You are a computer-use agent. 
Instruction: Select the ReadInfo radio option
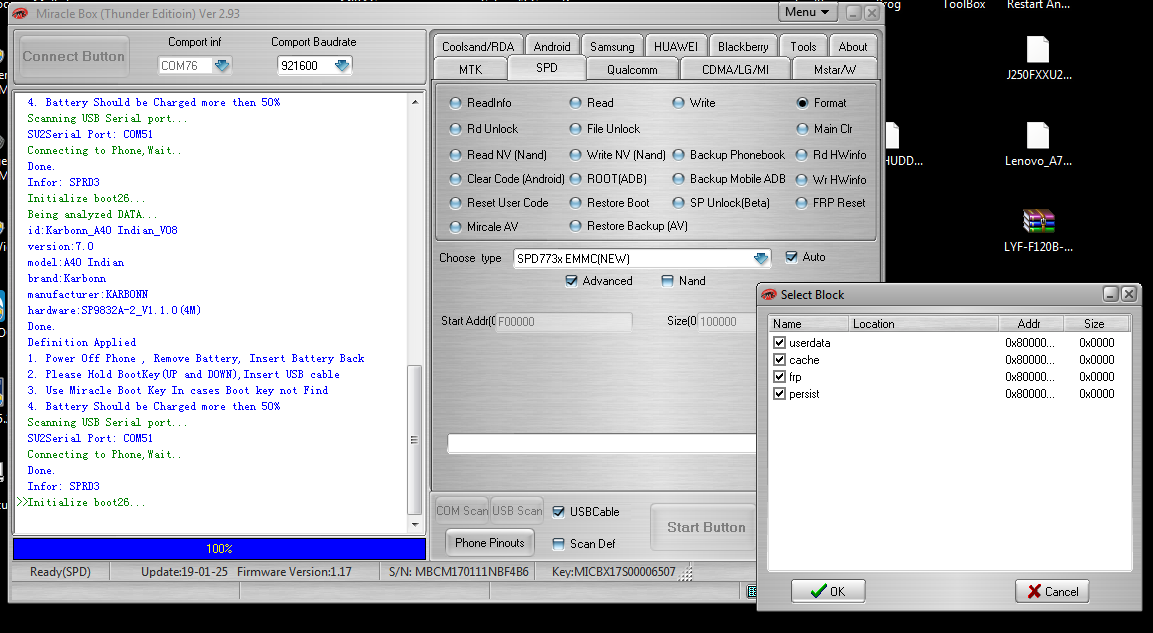(x=456, y=103)
